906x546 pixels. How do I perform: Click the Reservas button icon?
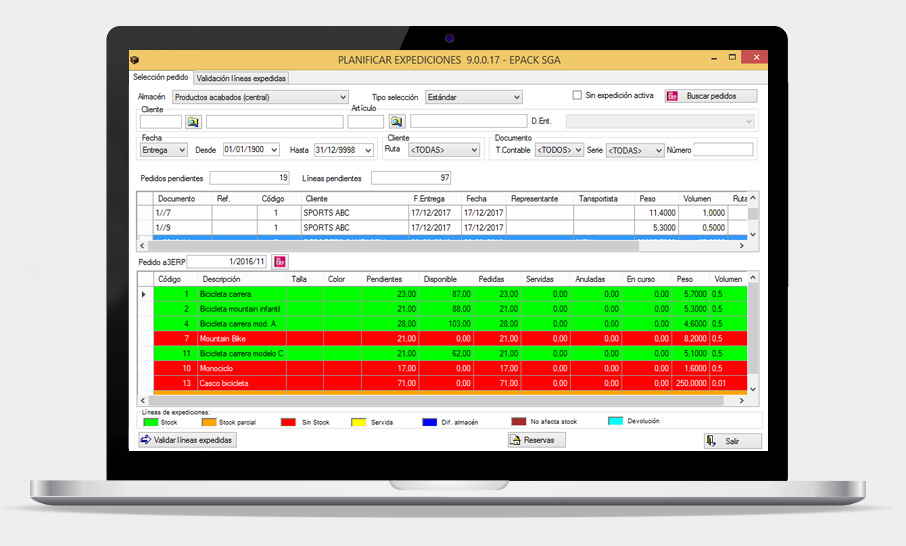[516, 440]
